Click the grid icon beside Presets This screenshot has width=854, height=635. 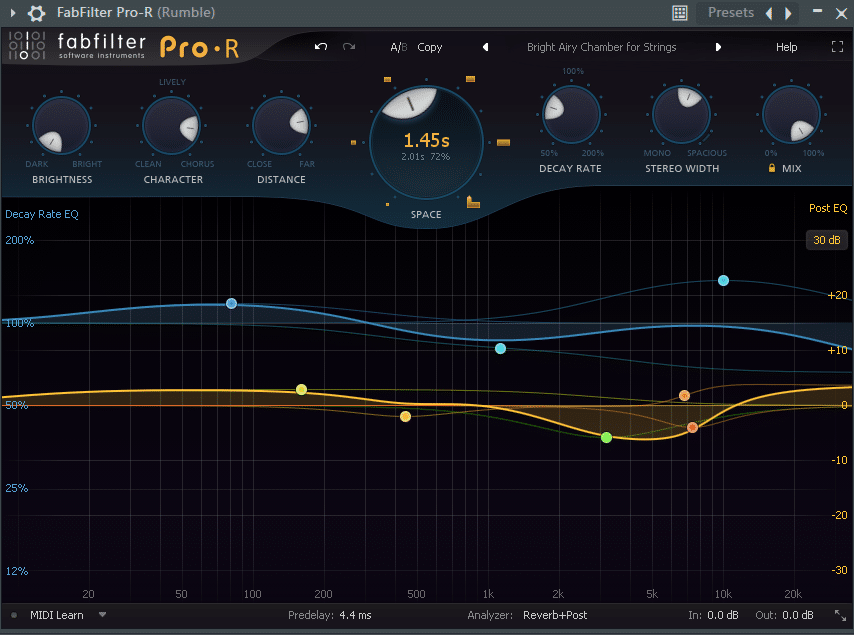[680, 13]
